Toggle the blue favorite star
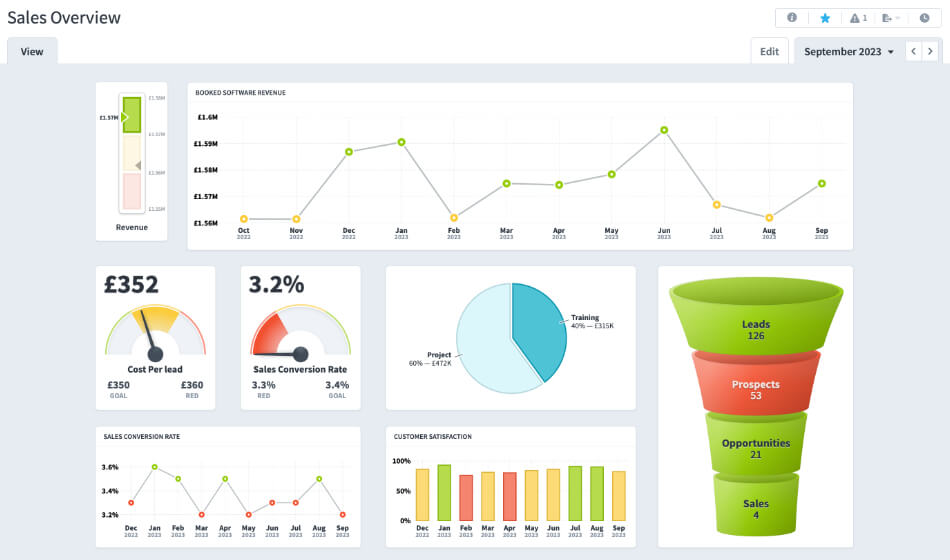 tap(825, 18)
